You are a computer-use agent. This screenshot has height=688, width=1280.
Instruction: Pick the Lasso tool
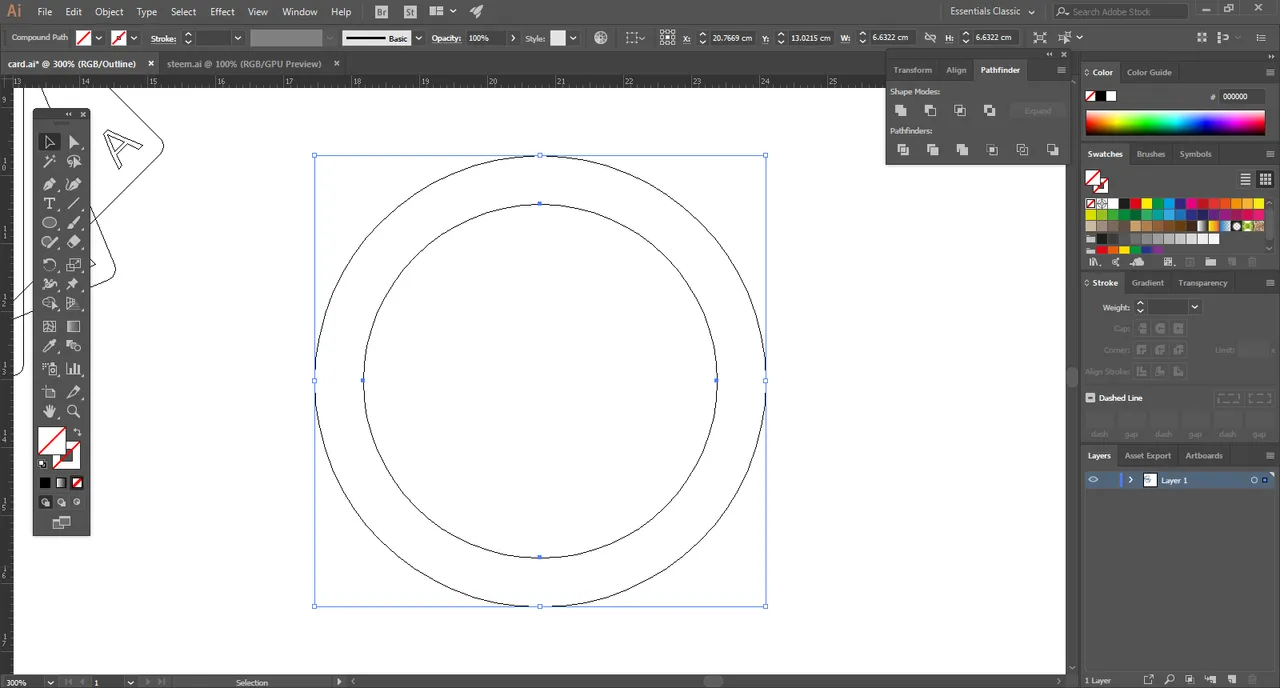coord(74,162)
